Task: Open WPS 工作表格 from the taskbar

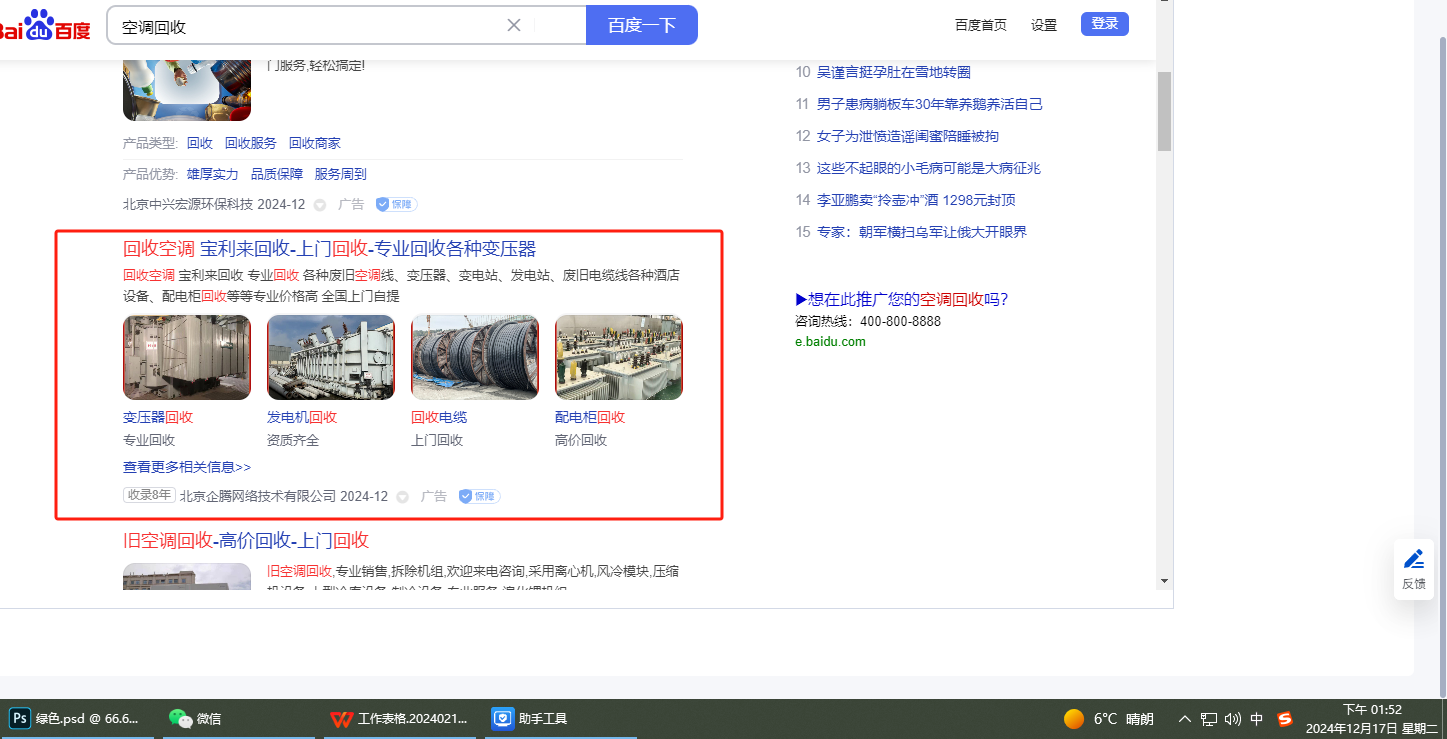Action: (x=399, y=718)
